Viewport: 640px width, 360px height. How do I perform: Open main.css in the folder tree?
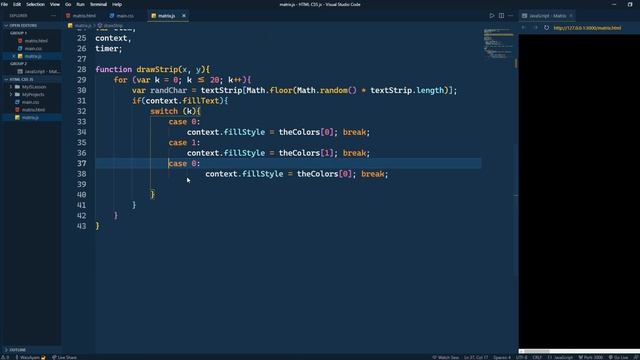(x=31, y=102)
